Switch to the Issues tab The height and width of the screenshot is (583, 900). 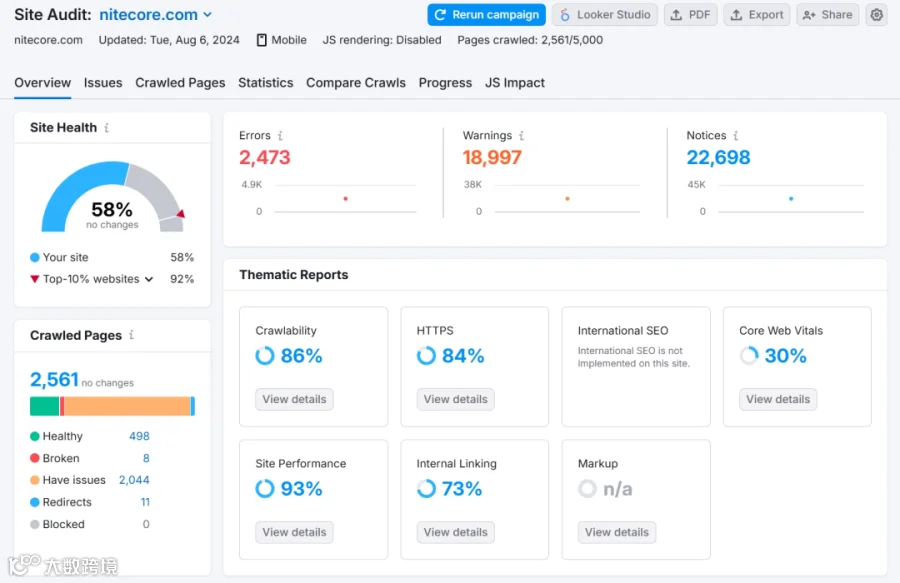click(103, 83)
